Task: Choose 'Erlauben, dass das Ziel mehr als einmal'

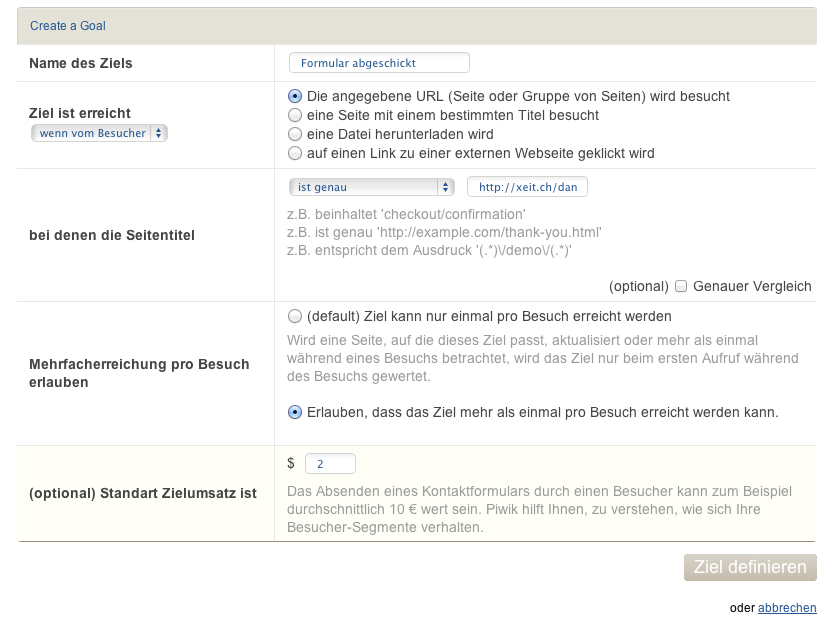Action: pos(295,412)
